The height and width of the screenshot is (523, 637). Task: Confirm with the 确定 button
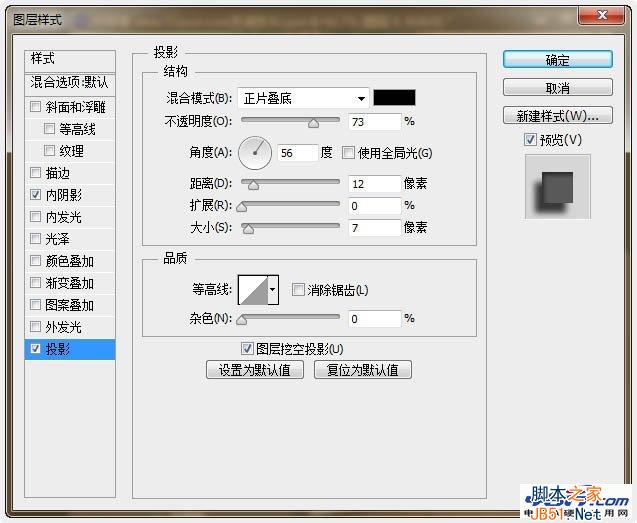557,60
